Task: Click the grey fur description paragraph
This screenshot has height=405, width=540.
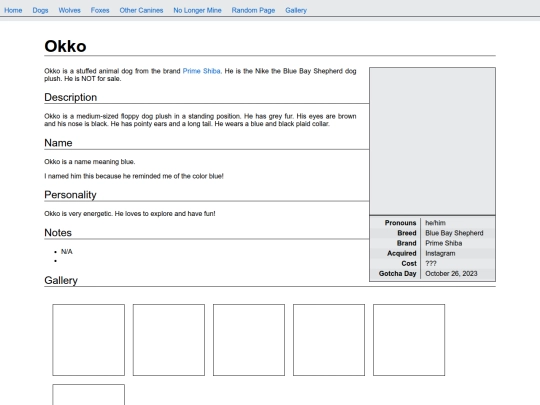Action: point(200,120)
